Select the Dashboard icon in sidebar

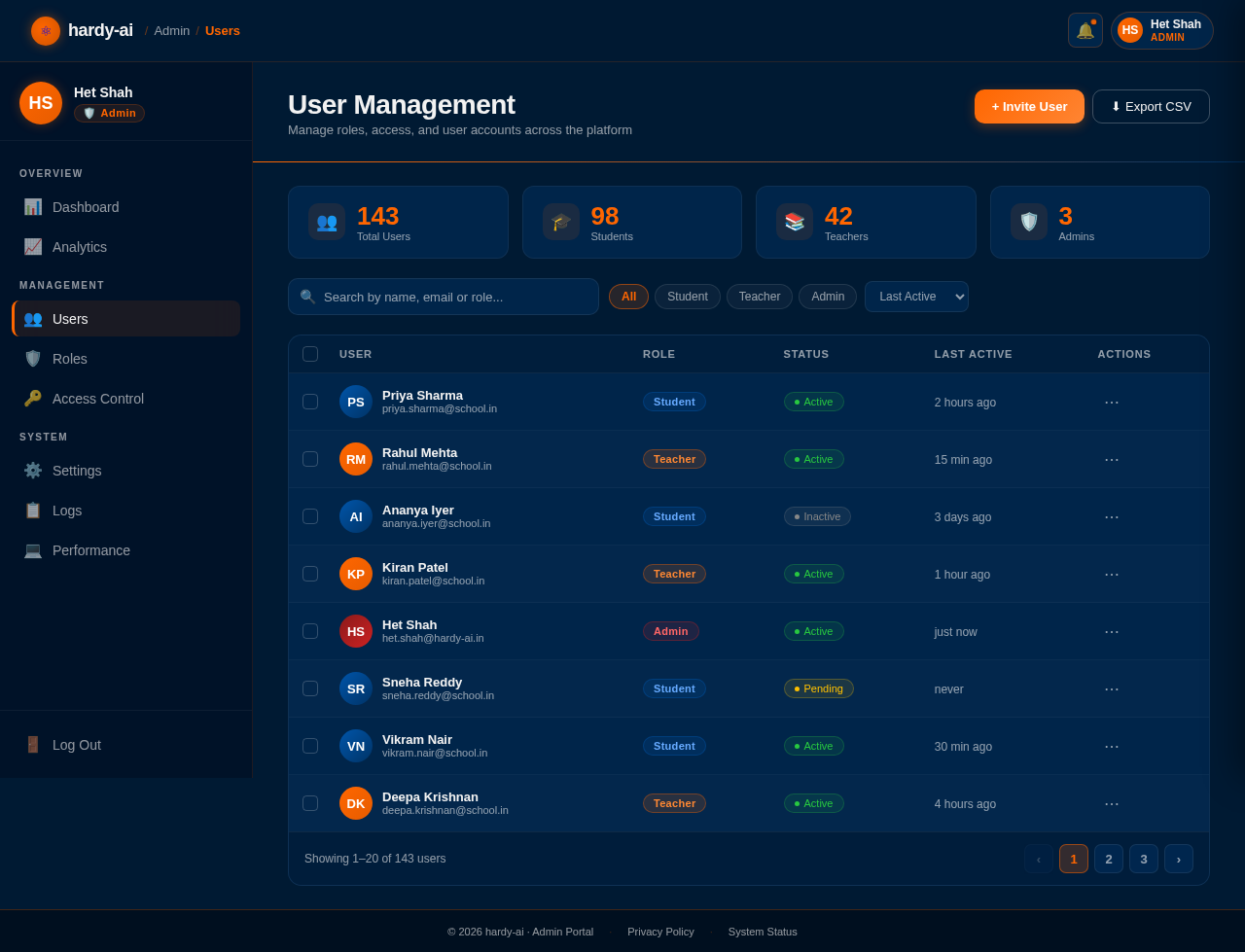(32, 206)
